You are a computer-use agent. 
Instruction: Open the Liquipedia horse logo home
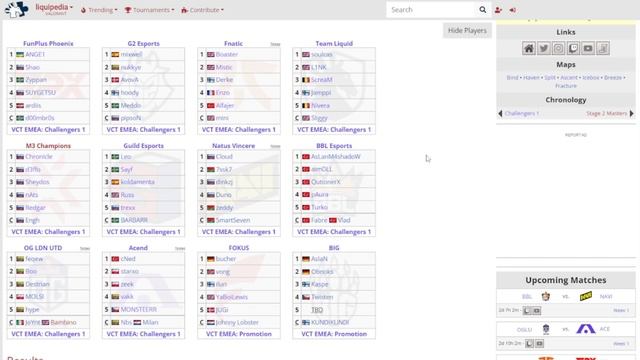(16, 9)
